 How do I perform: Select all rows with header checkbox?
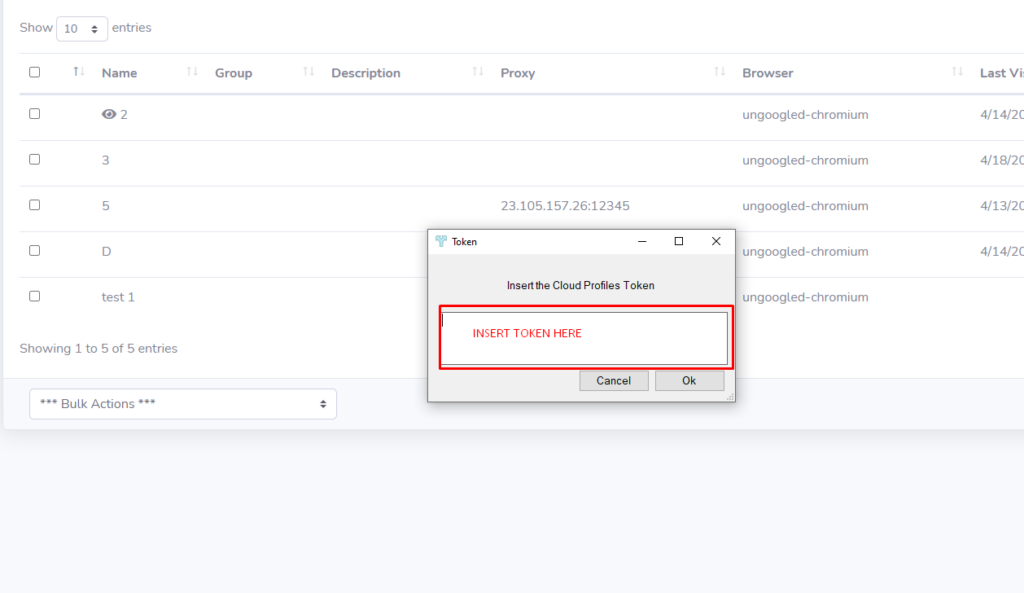pos(35,72)
